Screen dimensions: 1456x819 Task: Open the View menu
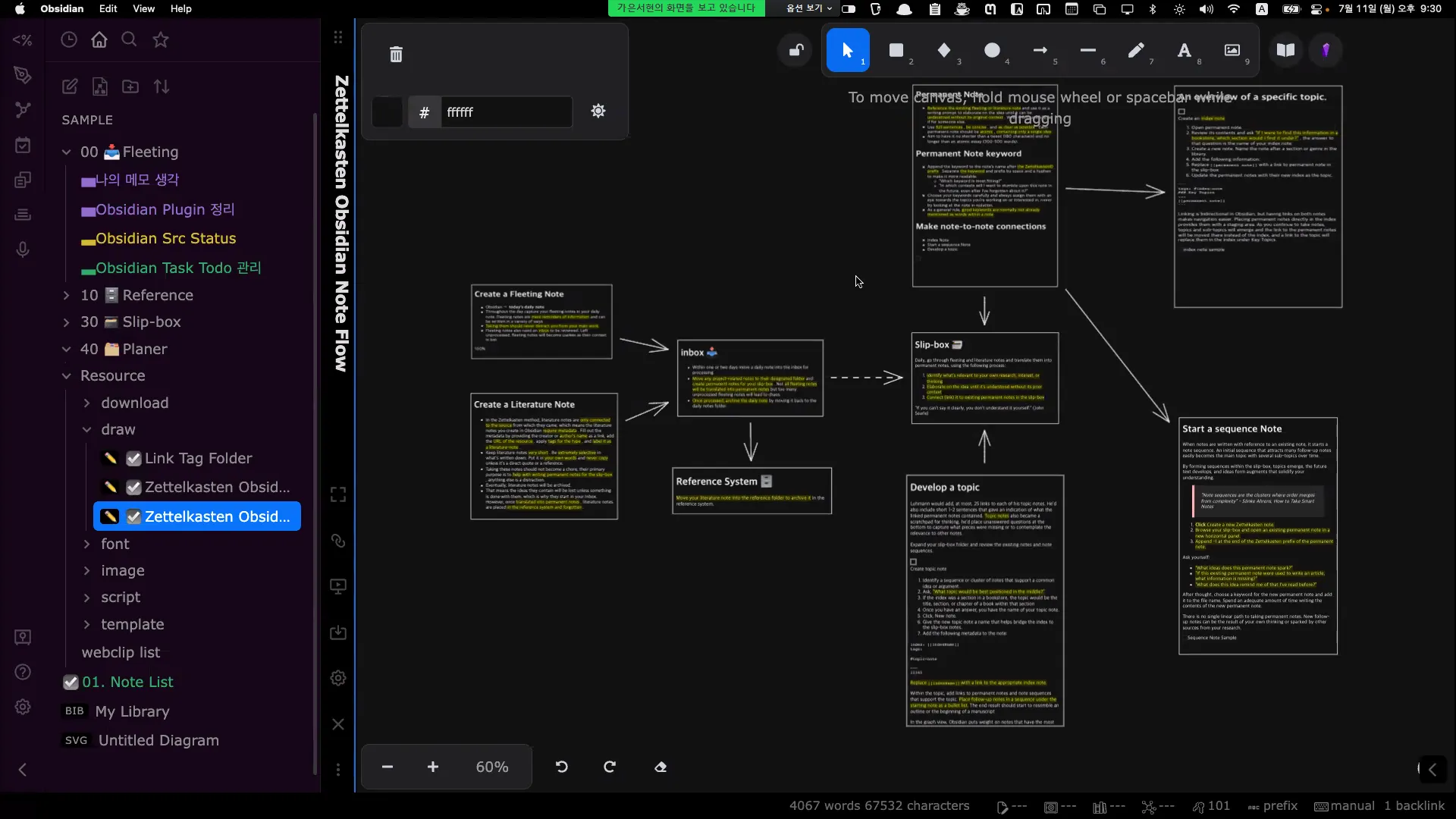click(143, 8)
